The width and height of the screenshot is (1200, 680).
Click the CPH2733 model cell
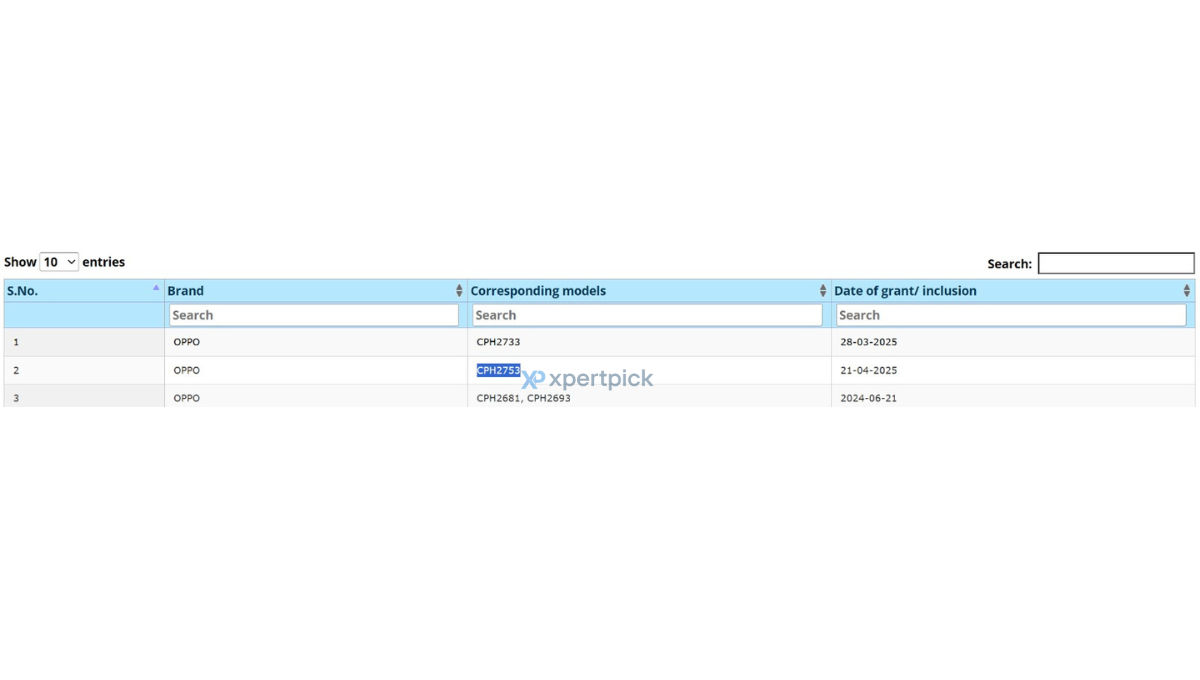tap(498, 342)
